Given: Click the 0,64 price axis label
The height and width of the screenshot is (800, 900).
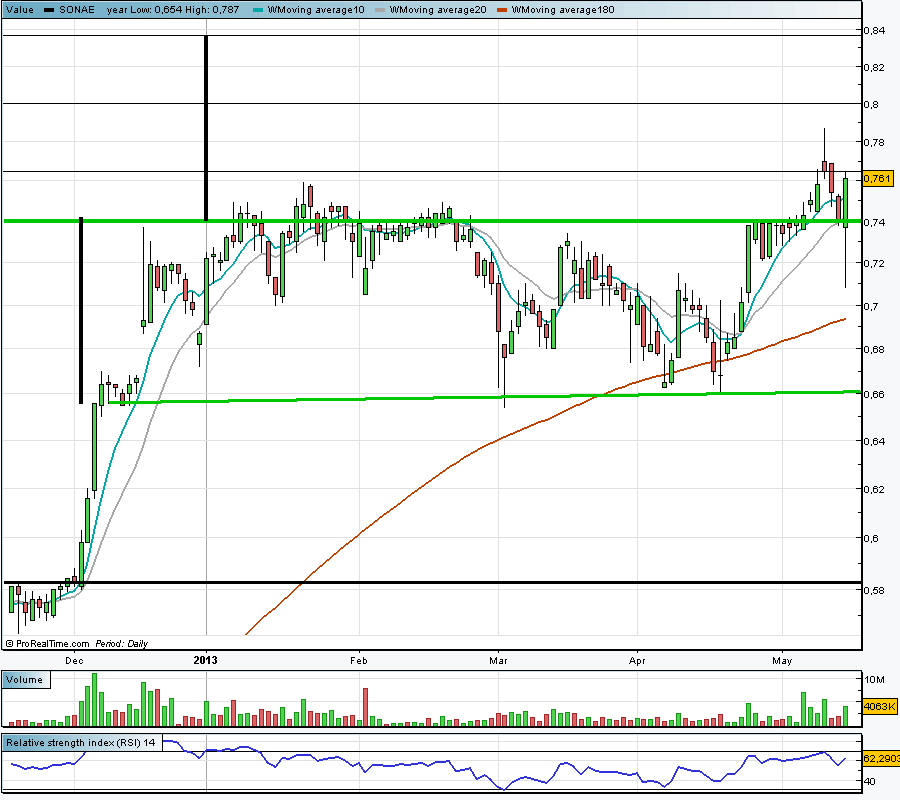Looking at the screenshot, I should (874, 441).
